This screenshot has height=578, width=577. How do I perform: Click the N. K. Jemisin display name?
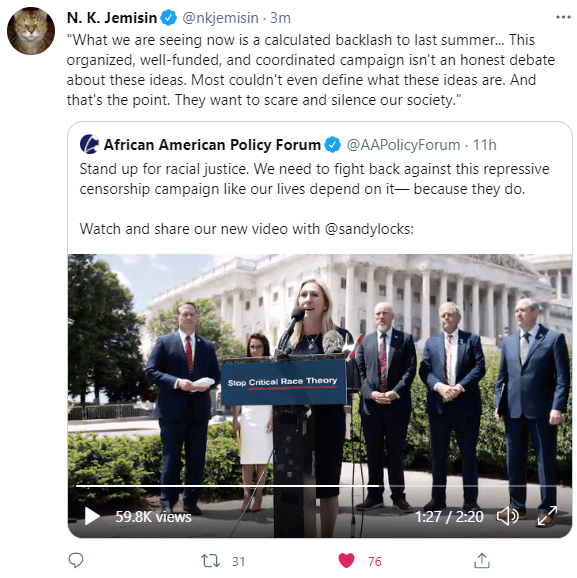tap(112, 18)
